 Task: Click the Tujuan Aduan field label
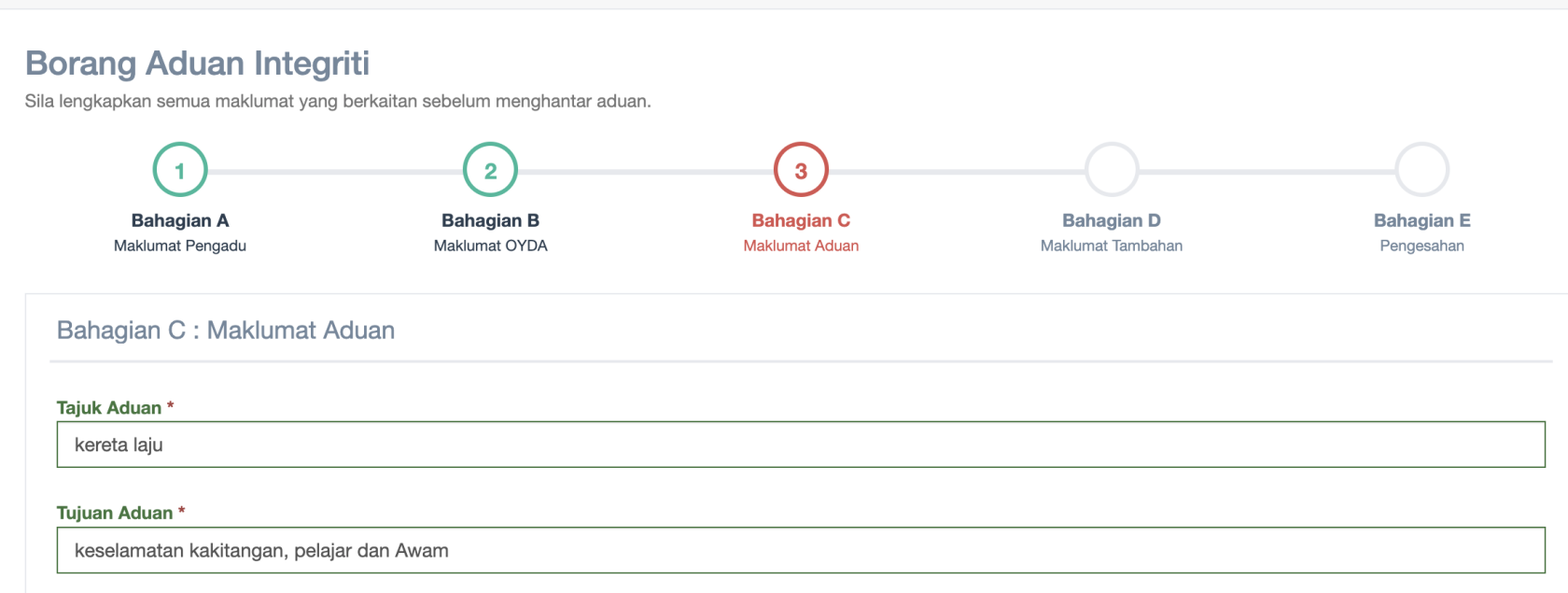click(115, 513)
